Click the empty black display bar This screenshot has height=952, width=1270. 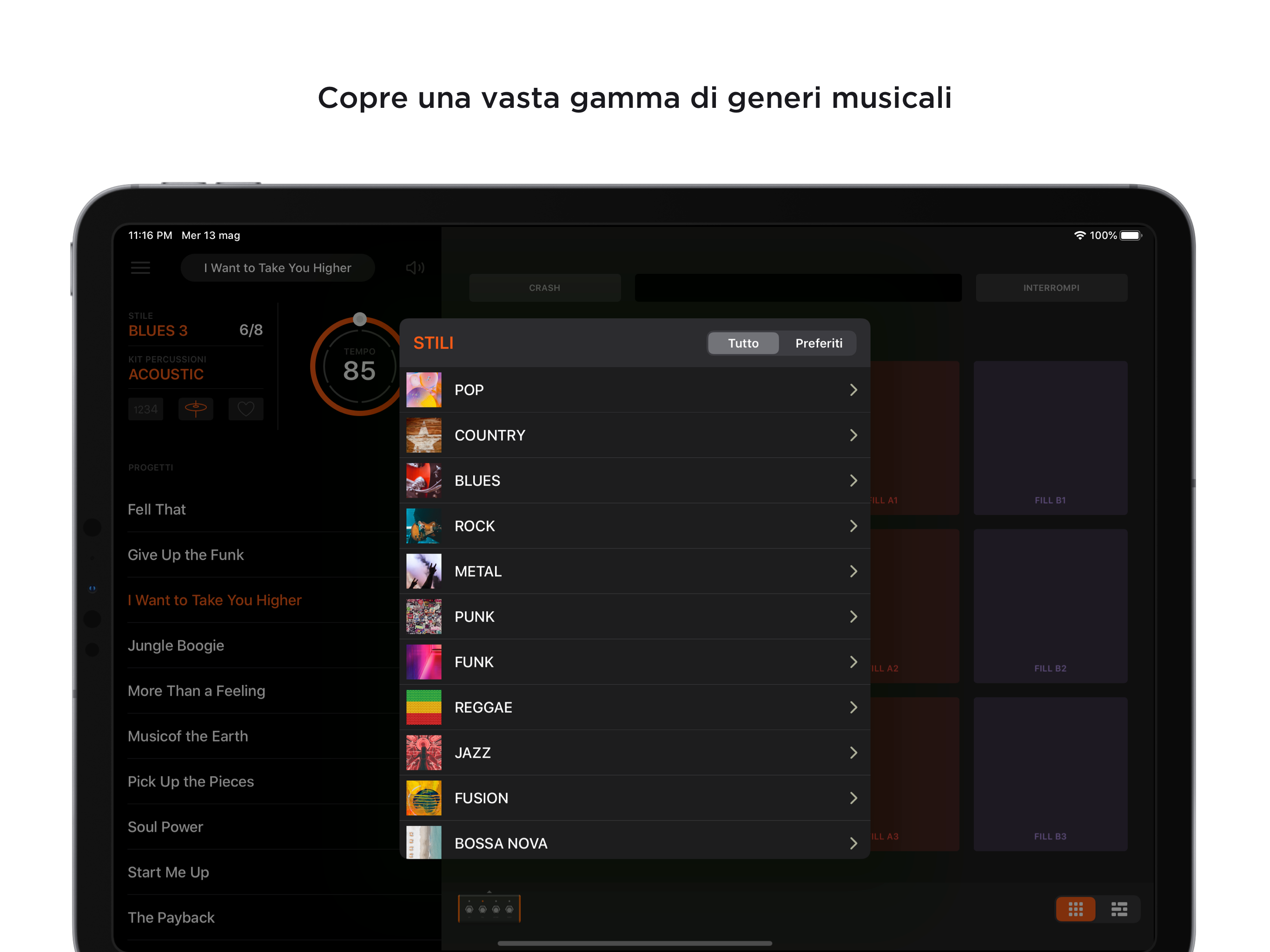[x=798, y=288]
